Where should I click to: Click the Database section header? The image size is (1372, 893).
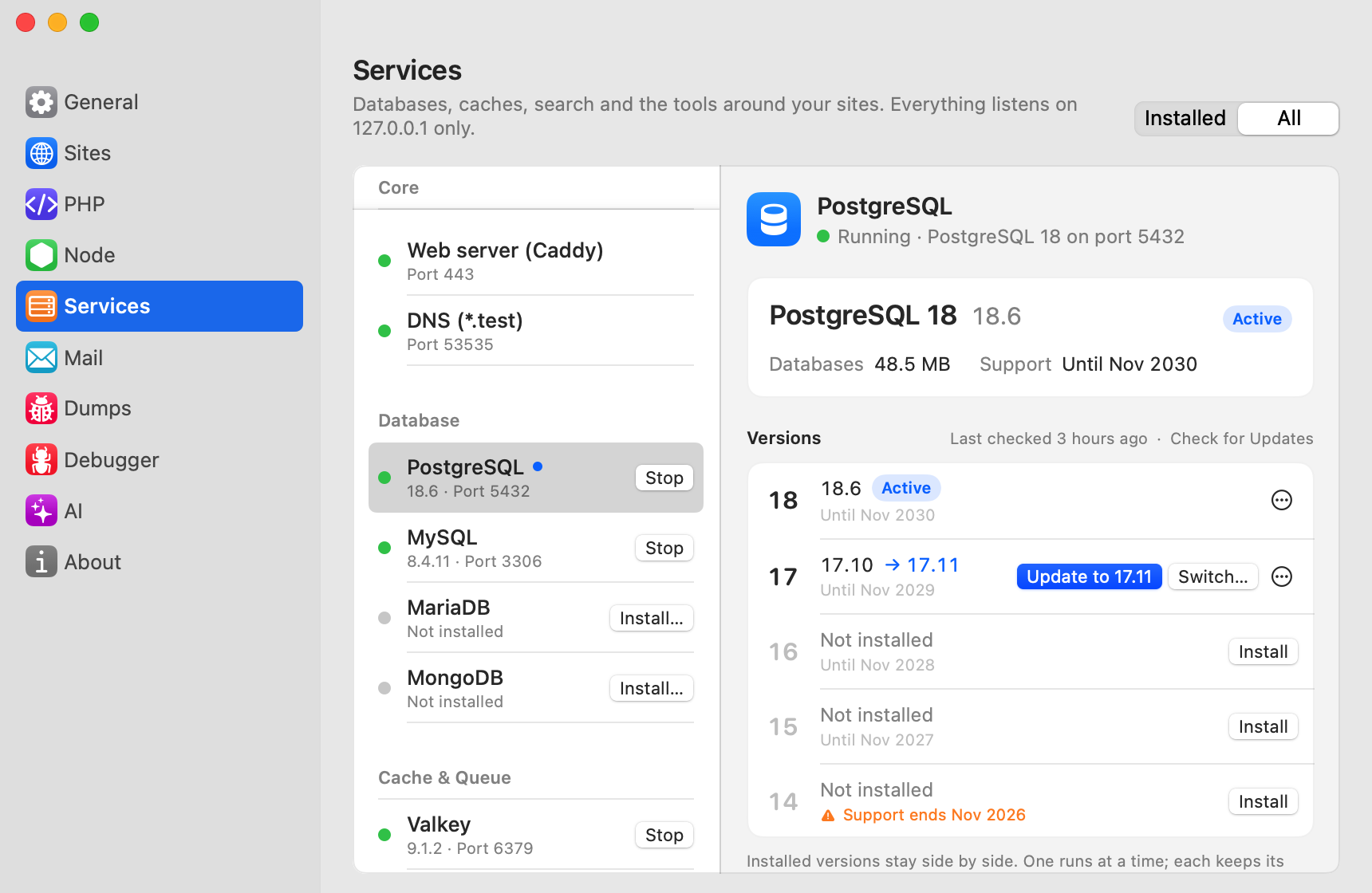click(x=419, y=420)
